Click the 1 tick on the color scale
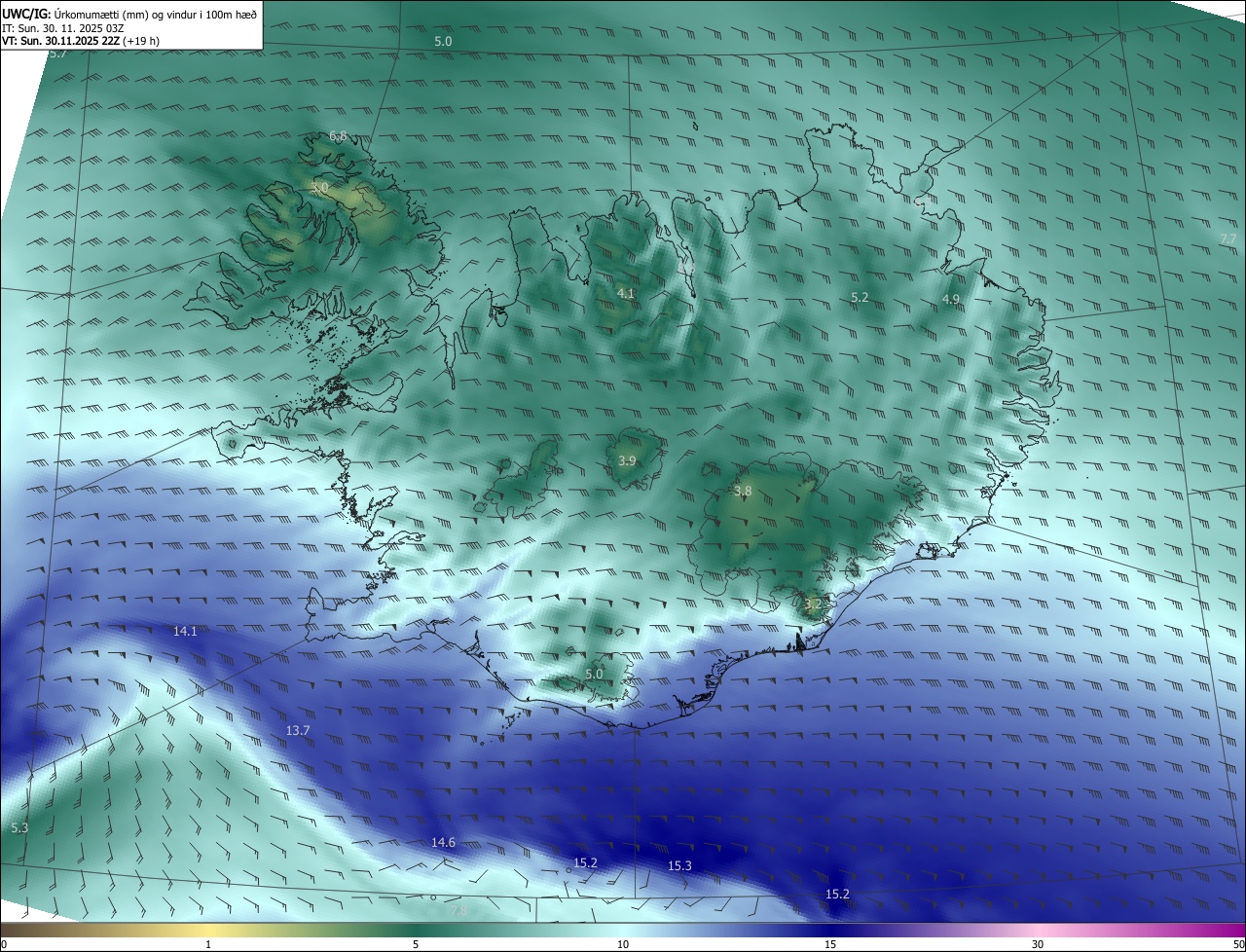 click(x=208, y=944)
